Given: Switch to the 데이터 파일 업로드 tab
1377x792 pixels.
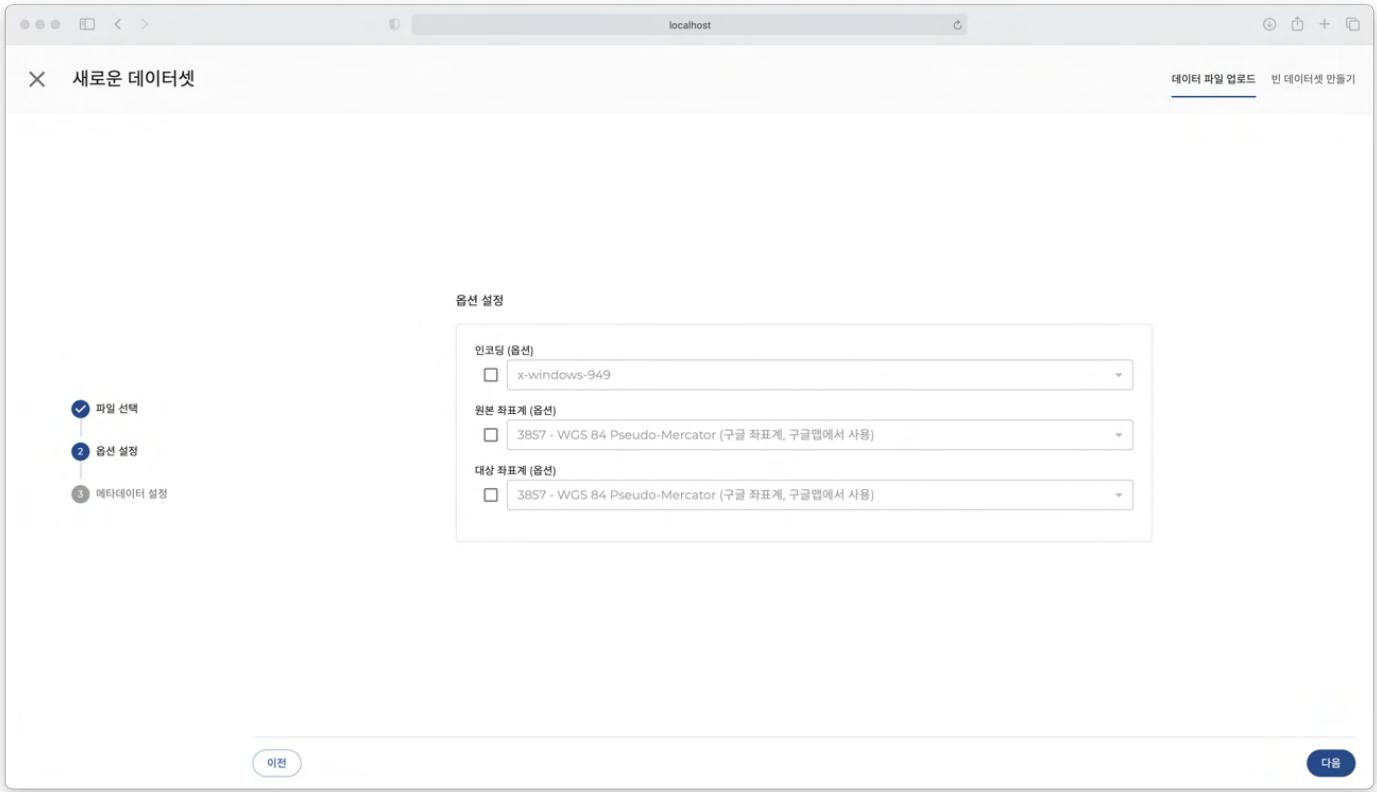Looking at the screenshot, I should pos(1213,79).
